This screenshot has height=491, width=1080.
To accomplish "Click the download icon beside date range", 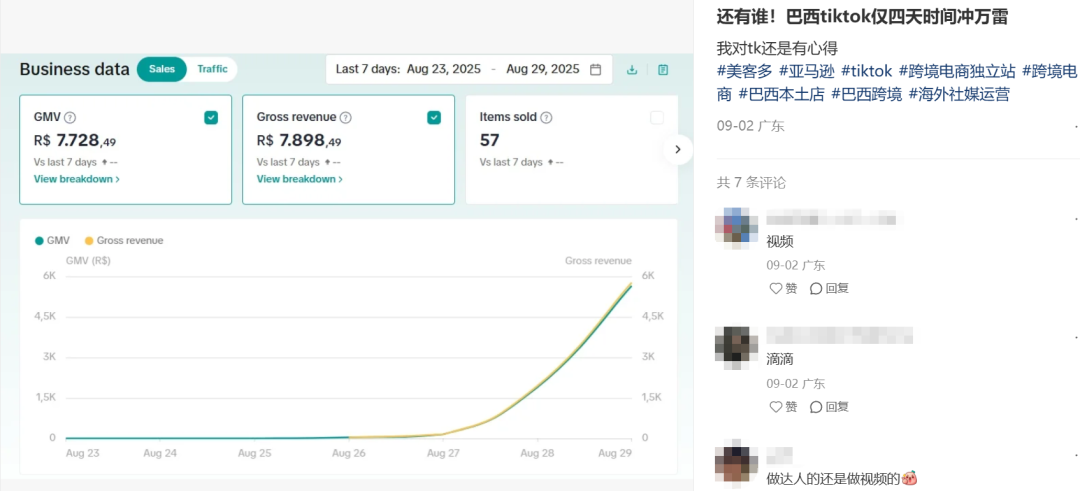I will pyautogui.click(x=632, y=70).
